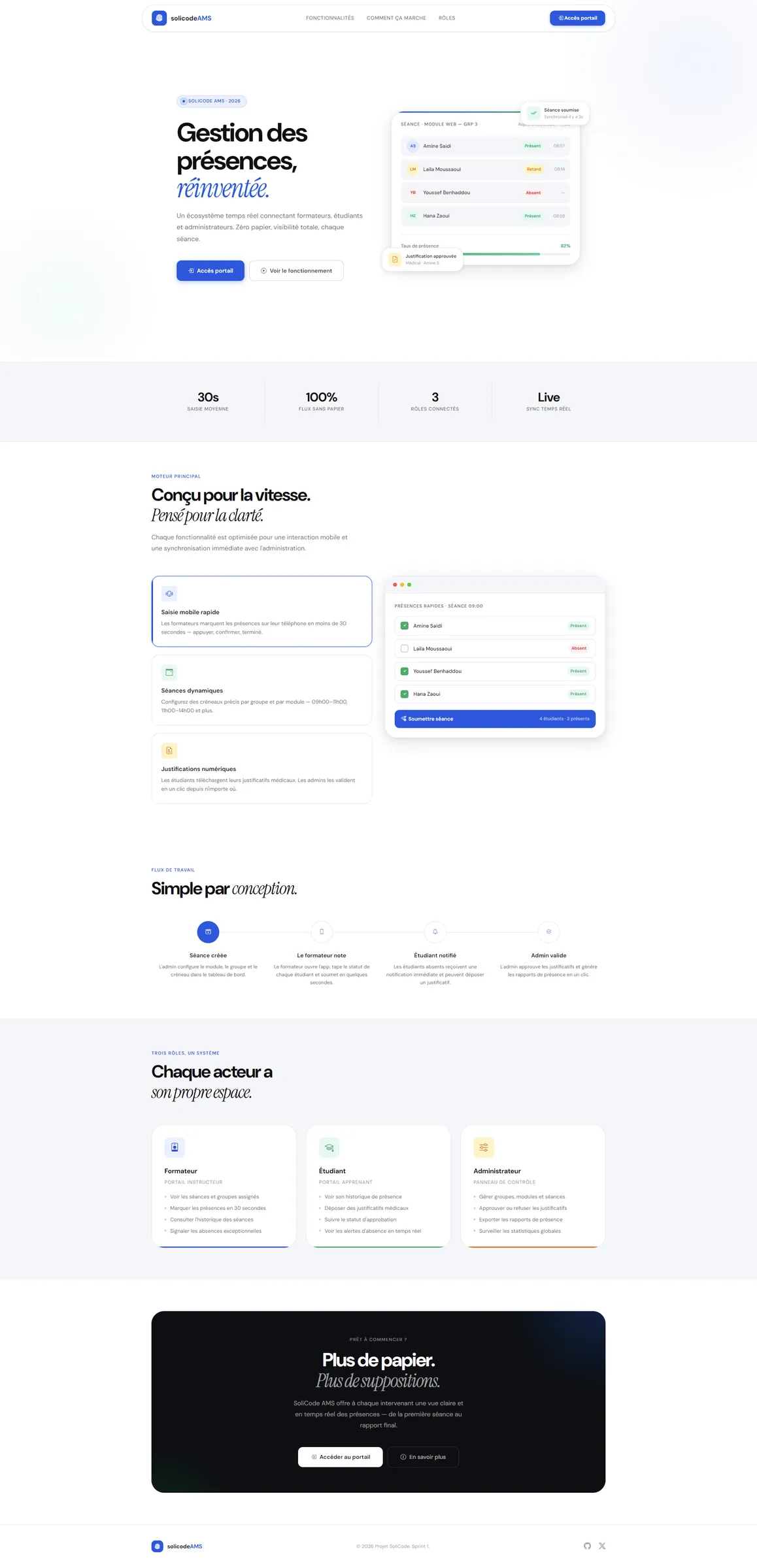Select the YB avatar for Youssef Benhaddou
757x1568 pixels.
point(412,193)
